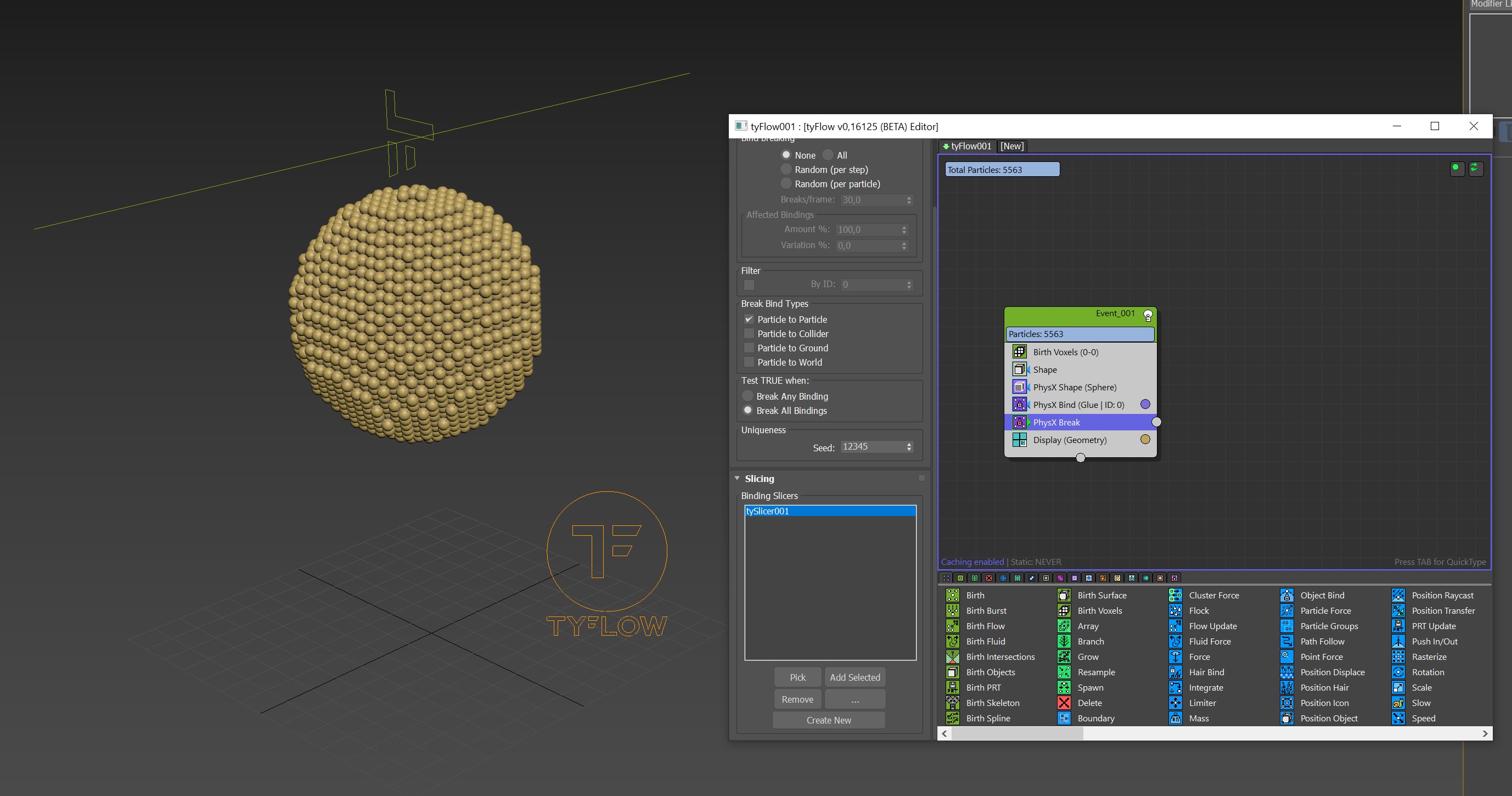1512x796 pixels.
Task: Choose Random (per step) breaking
Action: [x=786, y=169]
